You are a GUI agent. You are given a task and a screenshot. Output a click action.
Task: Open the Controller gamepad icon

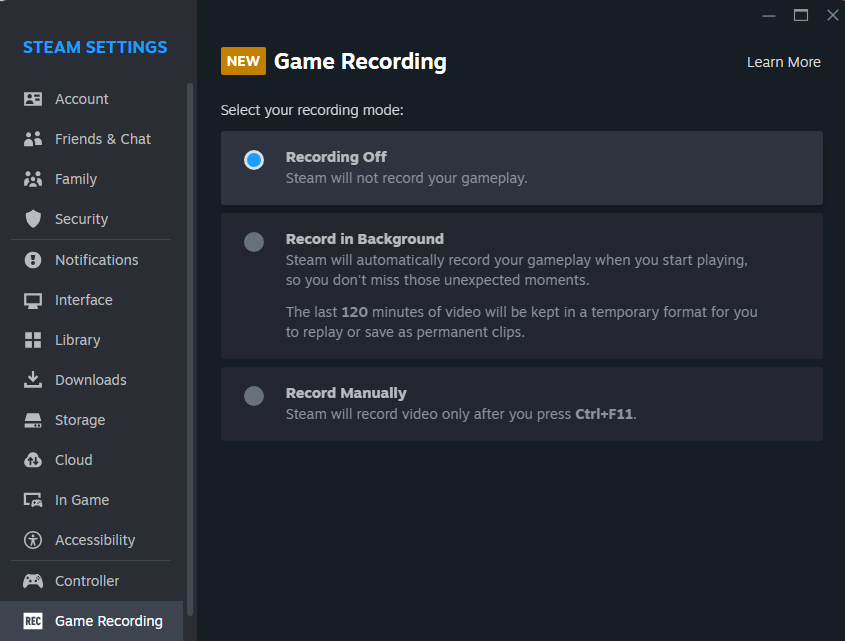pos(33,581)
